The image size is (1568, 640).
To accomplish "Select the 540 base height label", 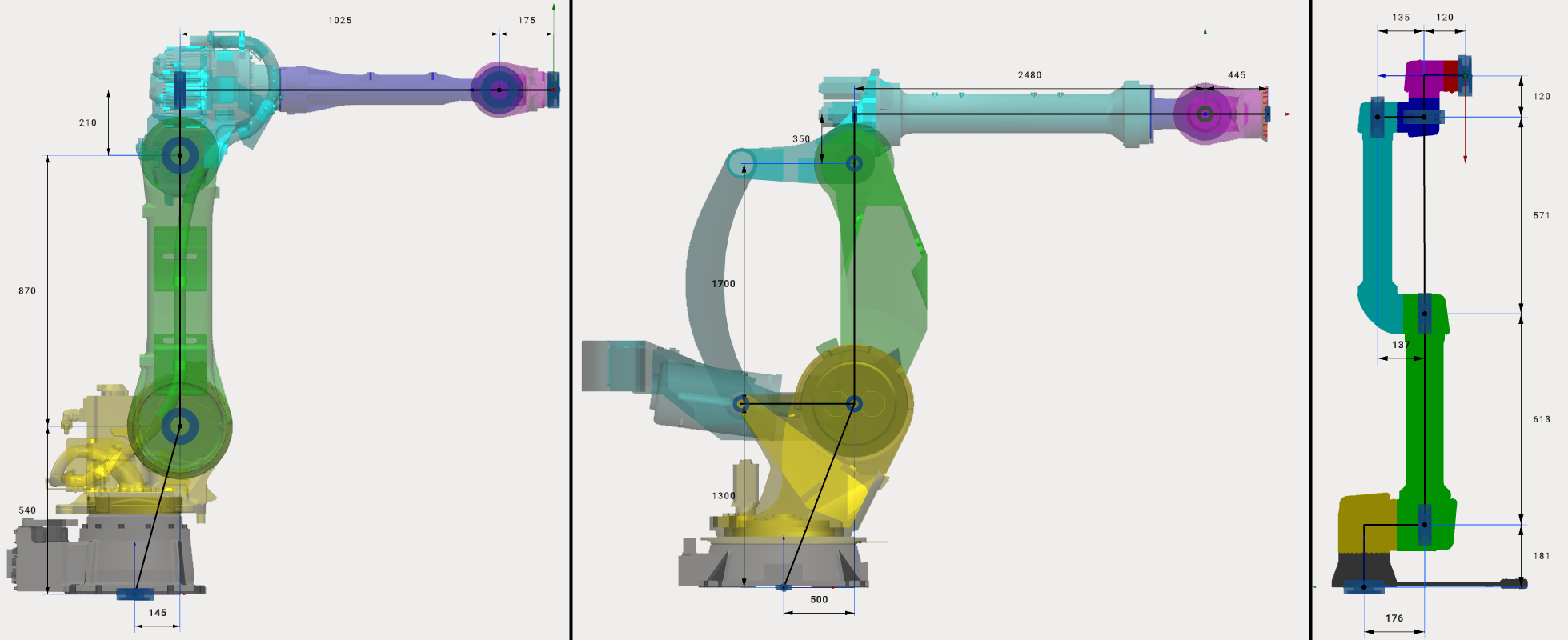I will pos(27,510).
